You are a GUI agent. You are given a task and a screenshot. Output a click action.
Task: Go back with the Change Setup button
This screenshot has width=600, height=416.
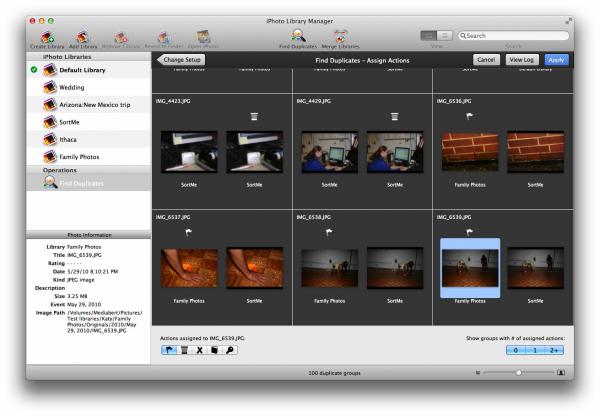point(181,60)
